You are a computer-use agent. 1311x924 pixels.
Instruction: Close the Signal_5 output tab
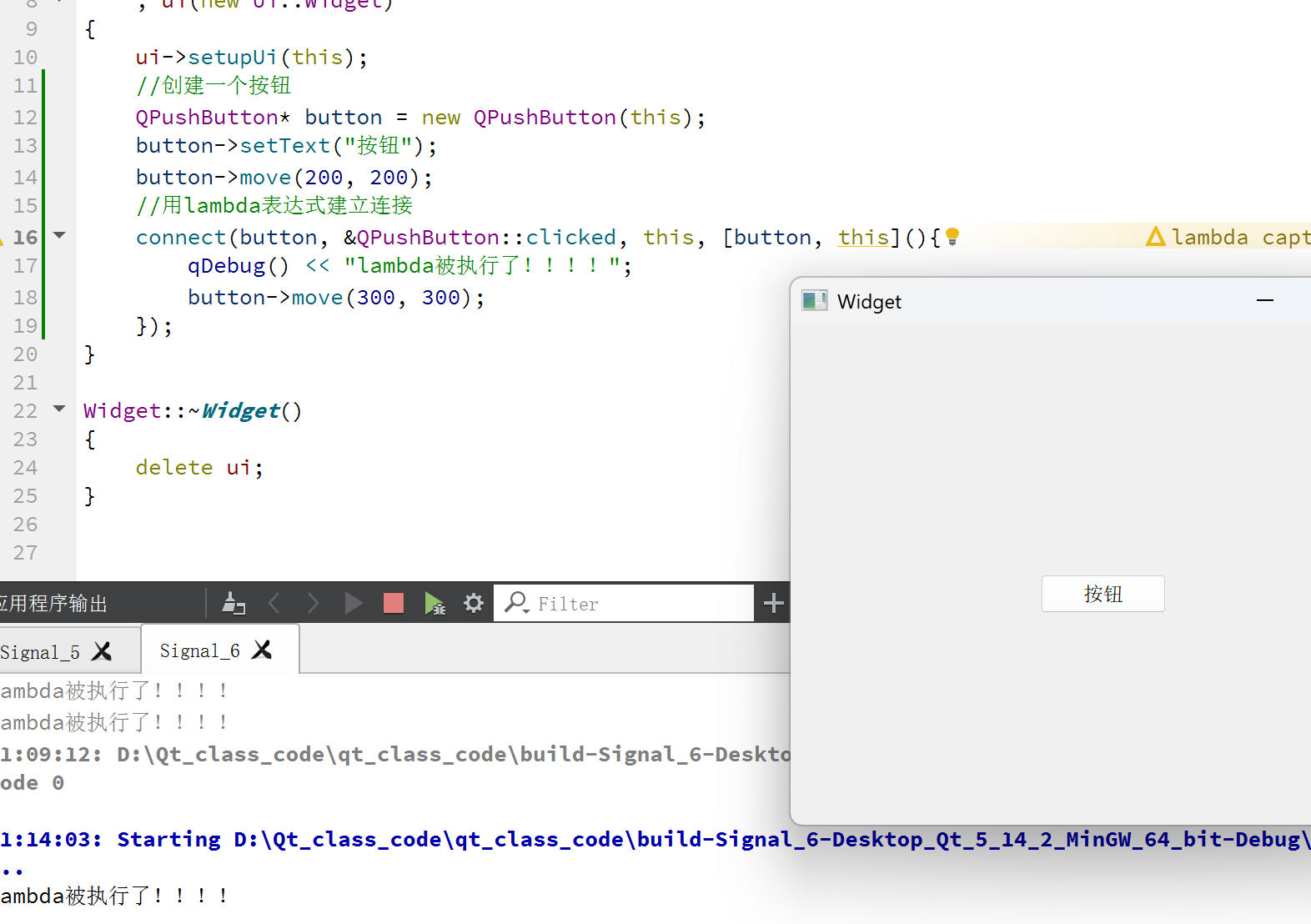[x=102, y=651]
